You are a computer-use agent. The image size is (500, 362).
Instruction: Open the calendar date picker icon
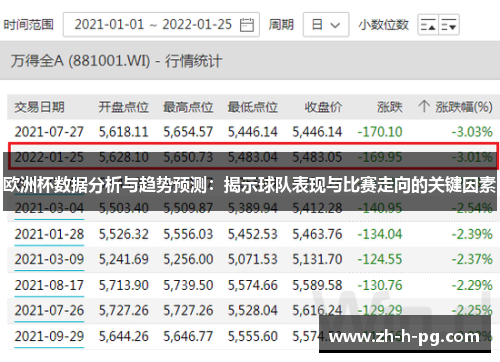(247, 25)
